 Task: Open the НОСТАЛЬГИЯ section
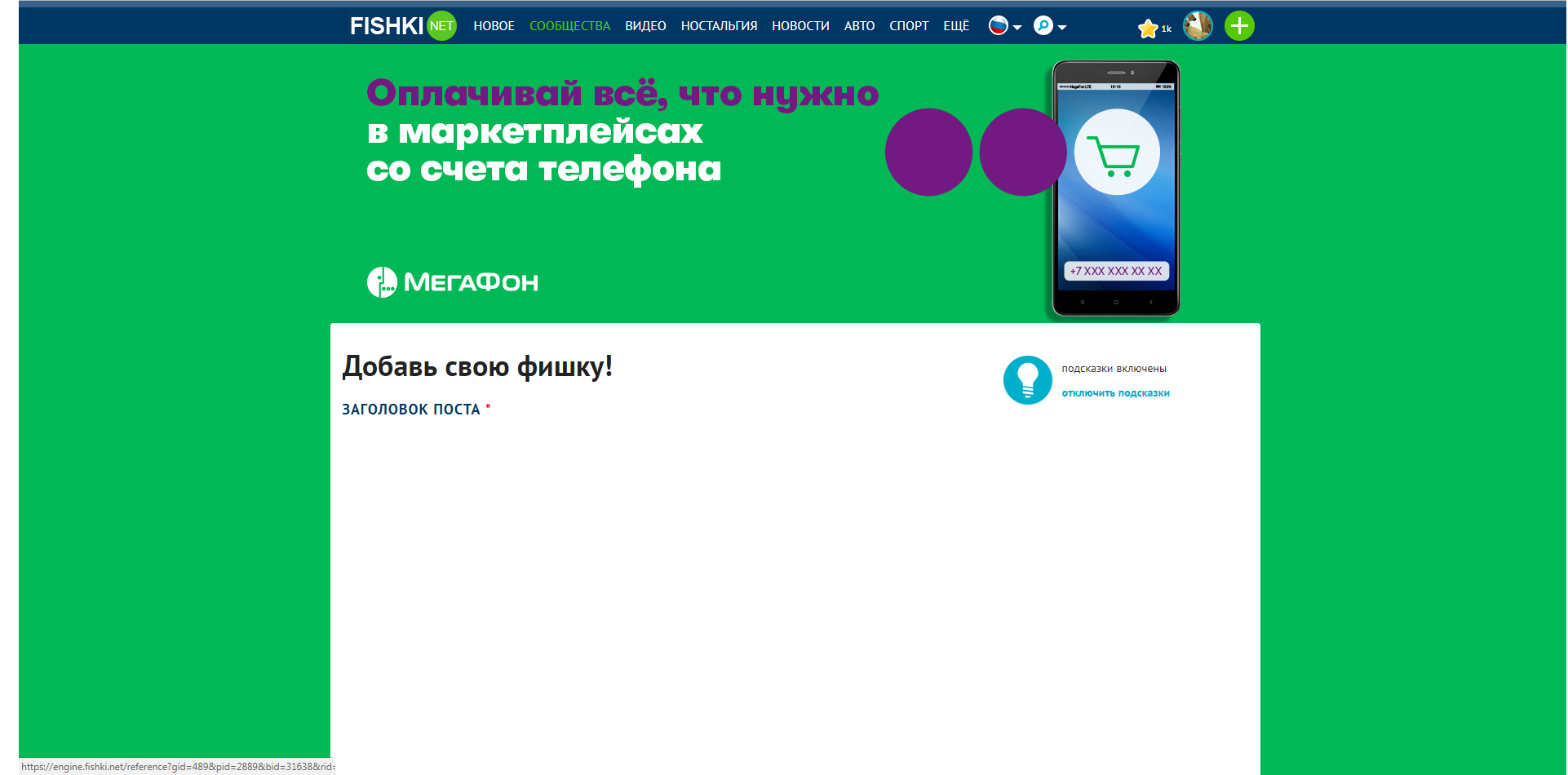719,26
